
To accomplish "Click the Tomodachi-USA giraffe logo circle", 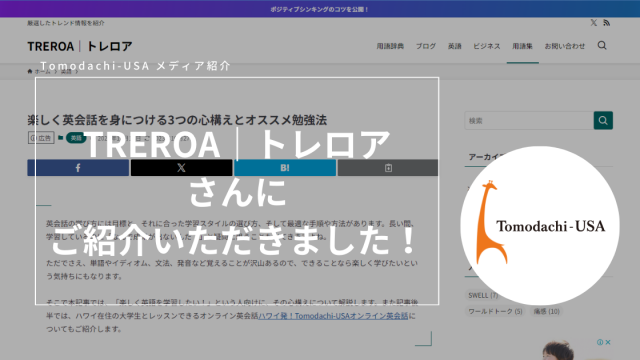I will 540,225.
